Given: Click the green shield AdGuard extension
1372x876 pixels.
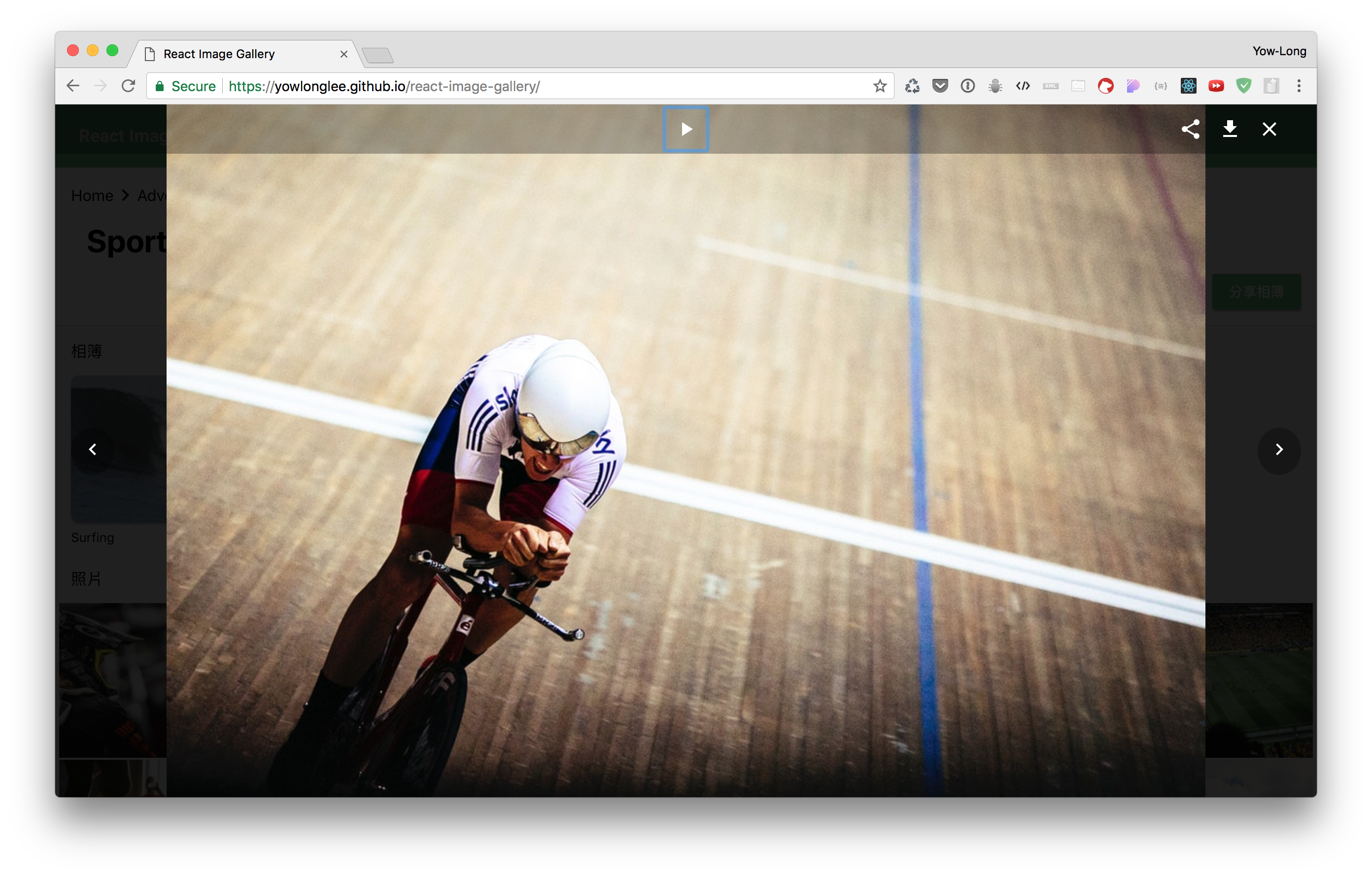Looking at the screenshot, I should [1243, 86].
